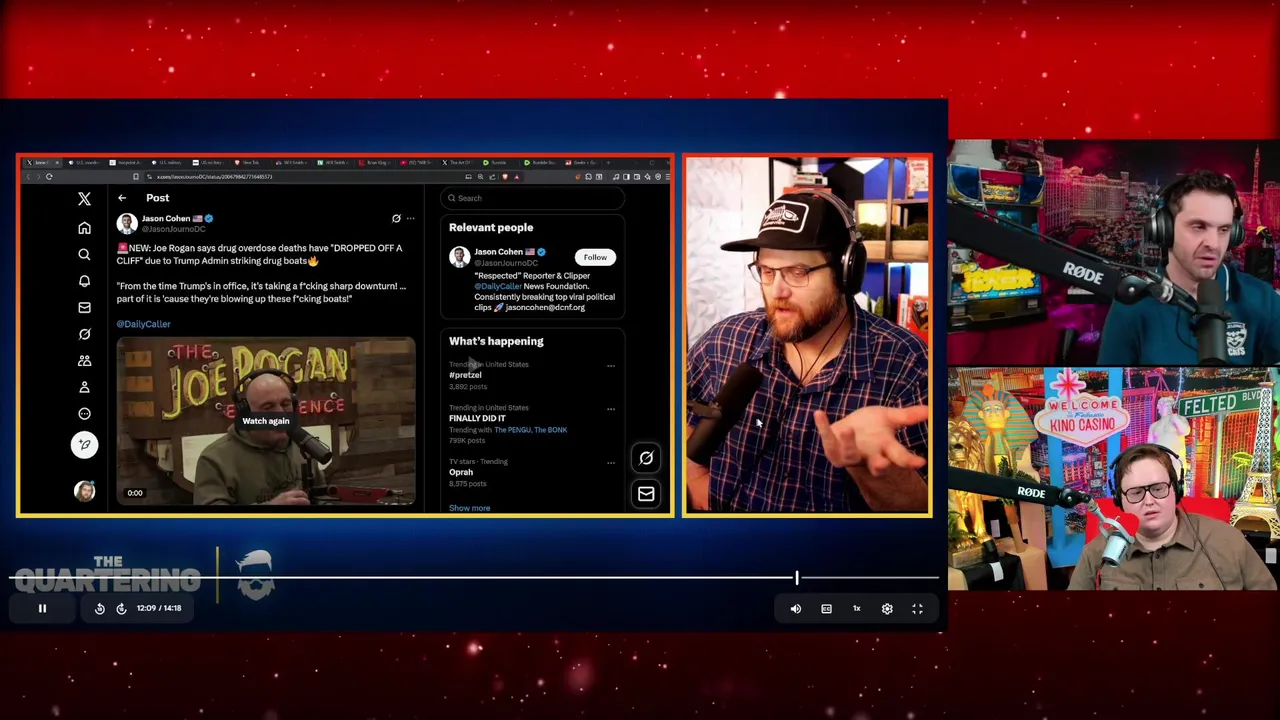Go to Home in the X sidebar
Screen dimensions: 1280x720
84,228
